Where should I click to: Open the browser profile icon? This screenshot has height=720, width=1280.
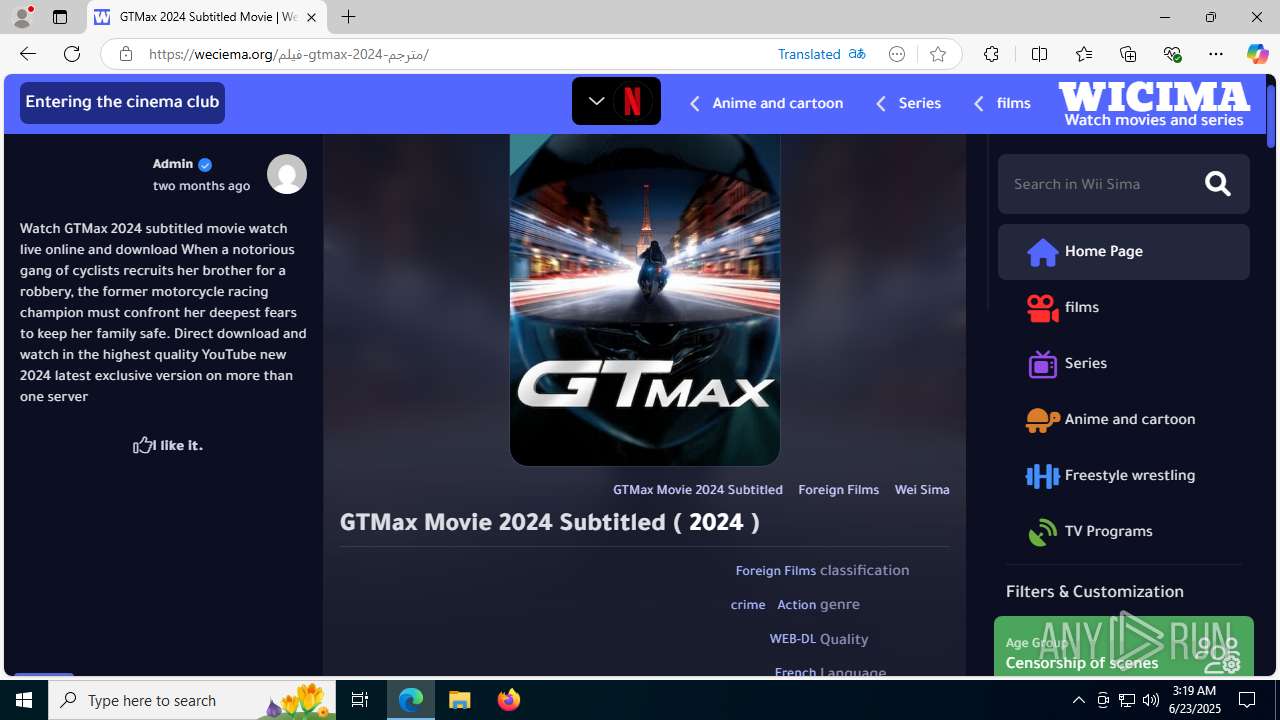coord(22,17)
